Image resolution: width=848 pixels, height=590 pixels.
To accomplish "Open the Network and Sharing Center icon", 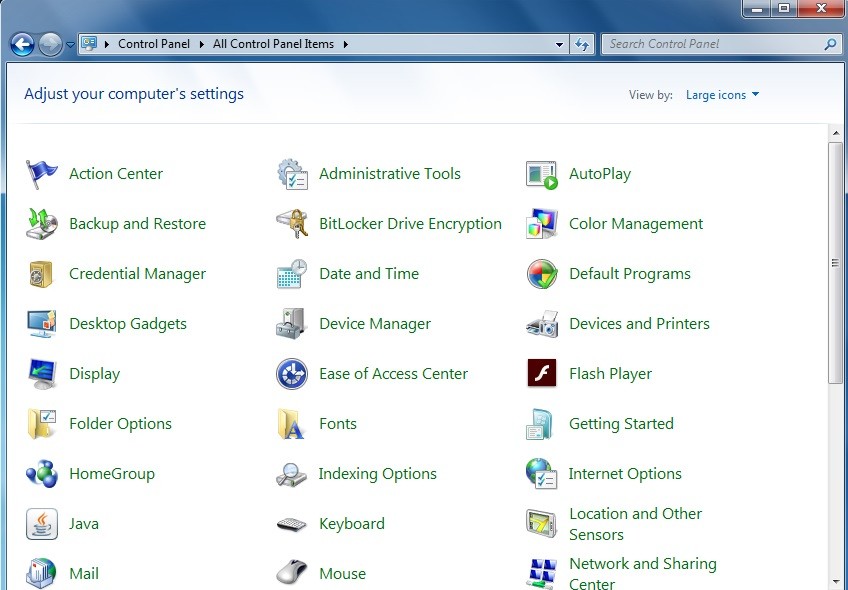I will (x=542, y=573).
